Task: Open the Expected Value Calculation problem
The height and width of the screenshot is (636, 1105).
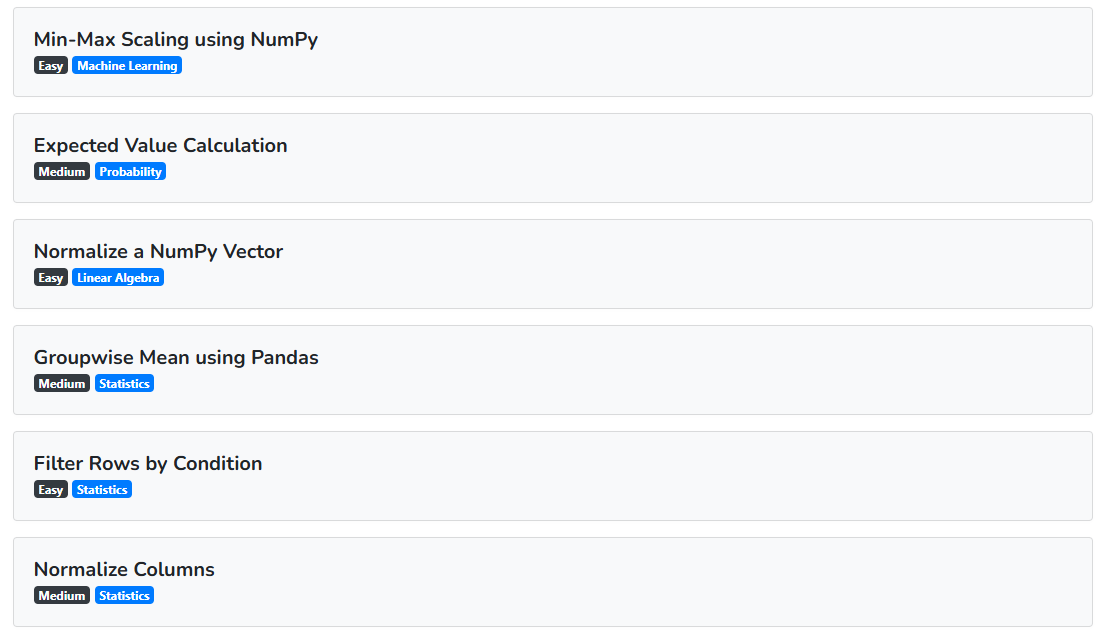Action: click(x=160, y=146)
